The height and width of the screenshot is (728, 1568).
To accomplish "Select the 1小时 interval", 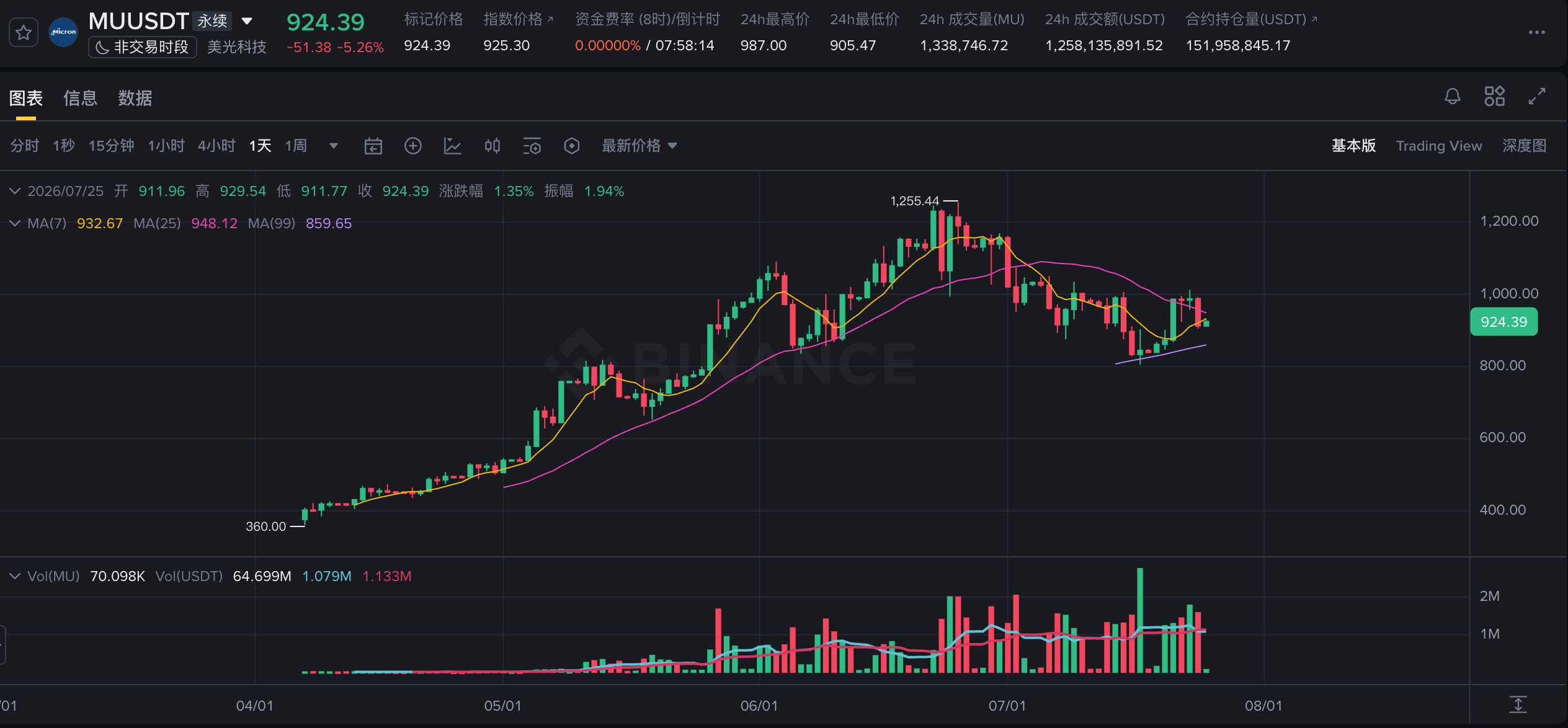I will pyautogui.click(x=166, y=146).
